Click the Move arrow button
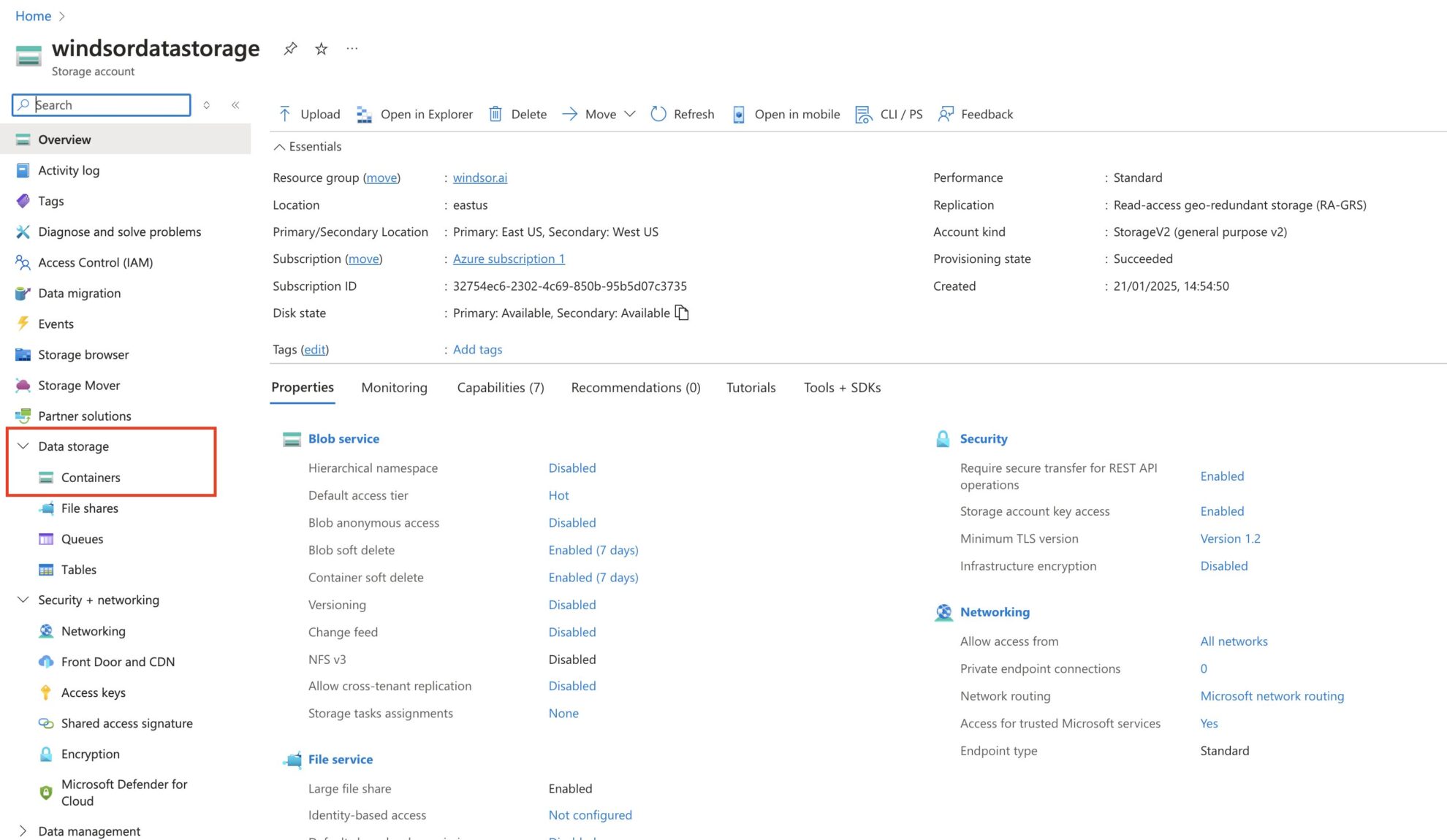Screen dimensions: 1447x840 pyautogui.click(x=589, y=114)
